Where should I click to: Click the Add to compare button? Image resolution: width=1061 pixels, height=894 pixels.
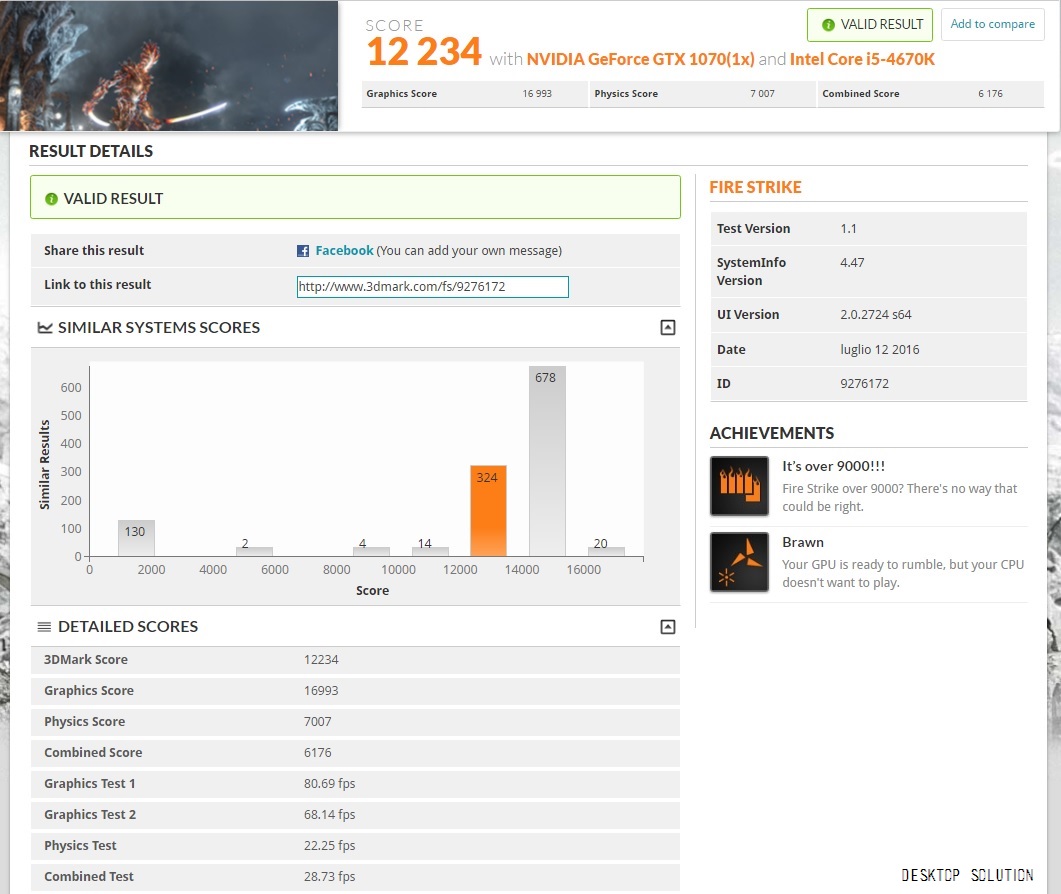tap(993, 24)
